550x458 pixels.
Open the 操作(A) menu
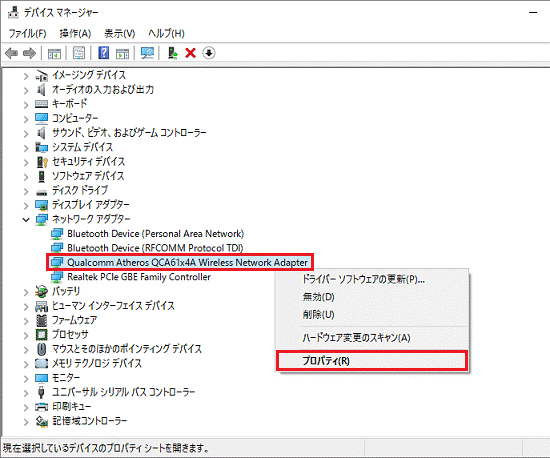pyautogui.click(x=75, y=33)
